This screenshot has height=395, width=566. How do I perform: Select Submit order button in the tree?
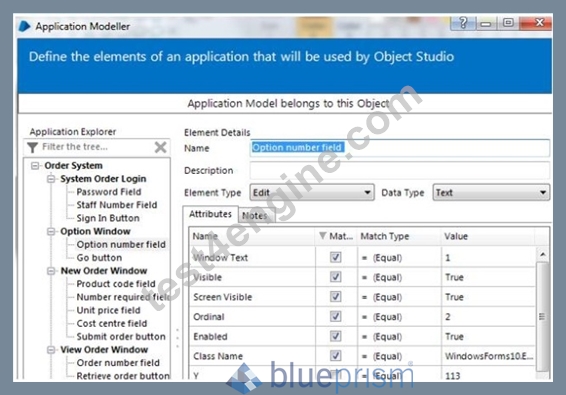[x=121, y=337]
